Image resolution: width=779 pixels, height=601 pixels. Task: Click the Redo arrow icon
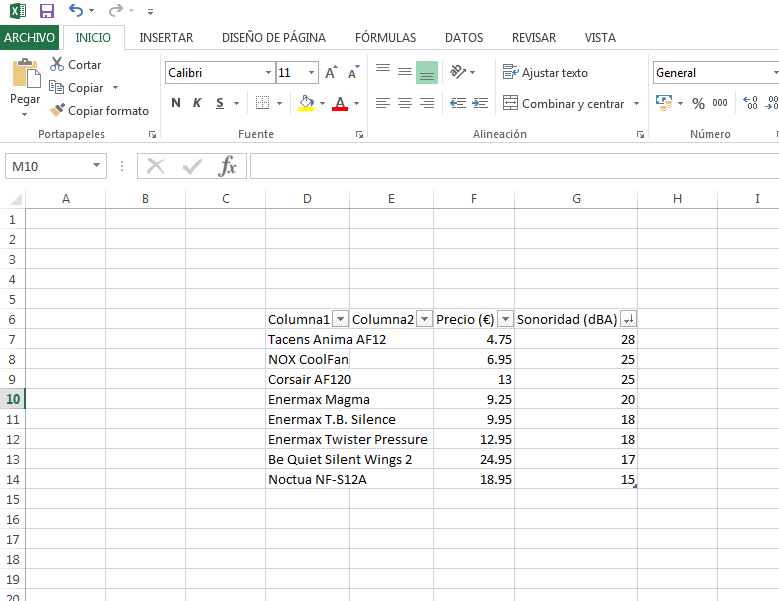click(x=115, y=10)
